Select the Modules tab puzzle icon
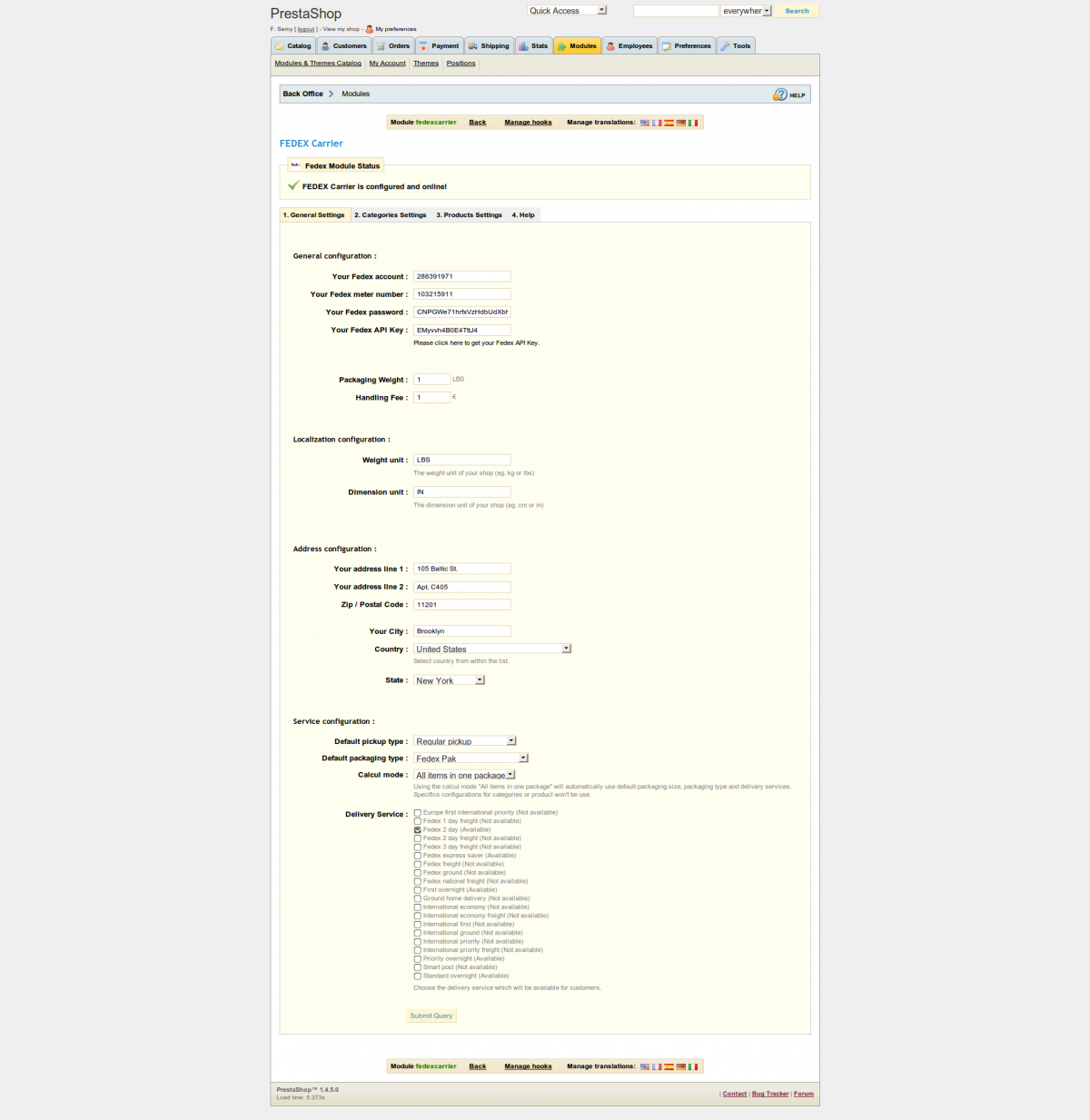The image size is (1090, 1120). tap(561, 46)
